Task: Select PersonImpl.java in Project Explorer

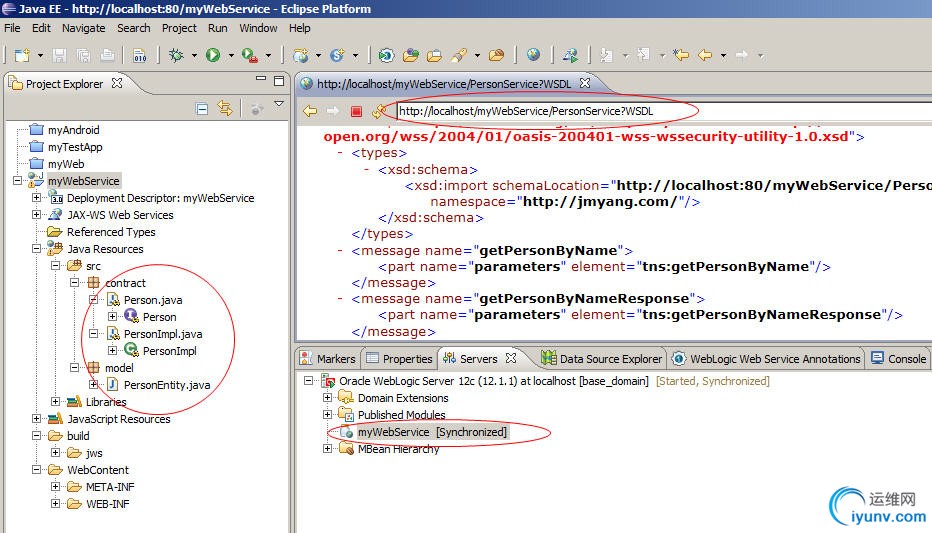Action: (163, 334)
